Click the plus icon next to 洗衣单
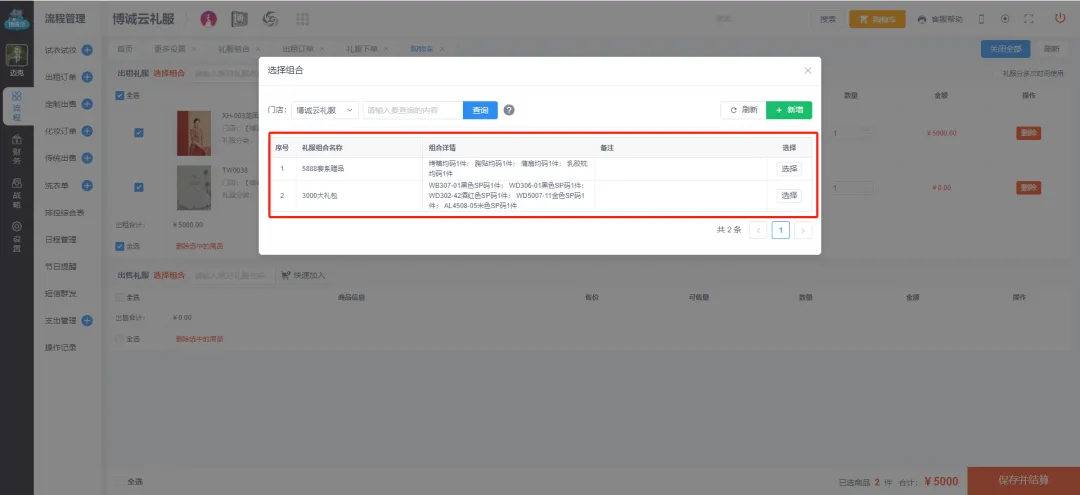The image size is (1080, 495). pyautogui.click(x=87, y=186)
